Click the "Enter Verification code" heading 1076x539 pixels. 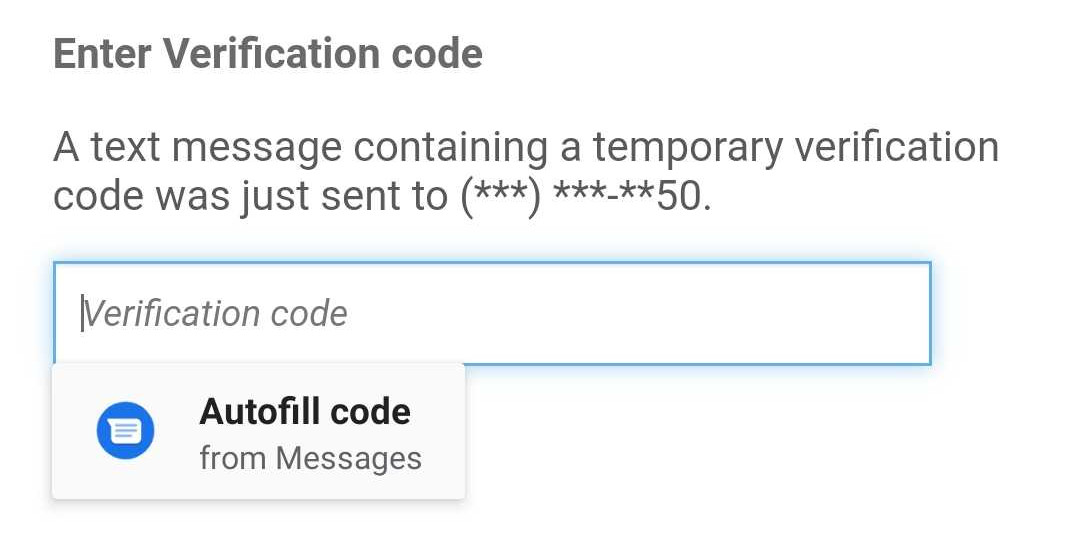(267, 54)
